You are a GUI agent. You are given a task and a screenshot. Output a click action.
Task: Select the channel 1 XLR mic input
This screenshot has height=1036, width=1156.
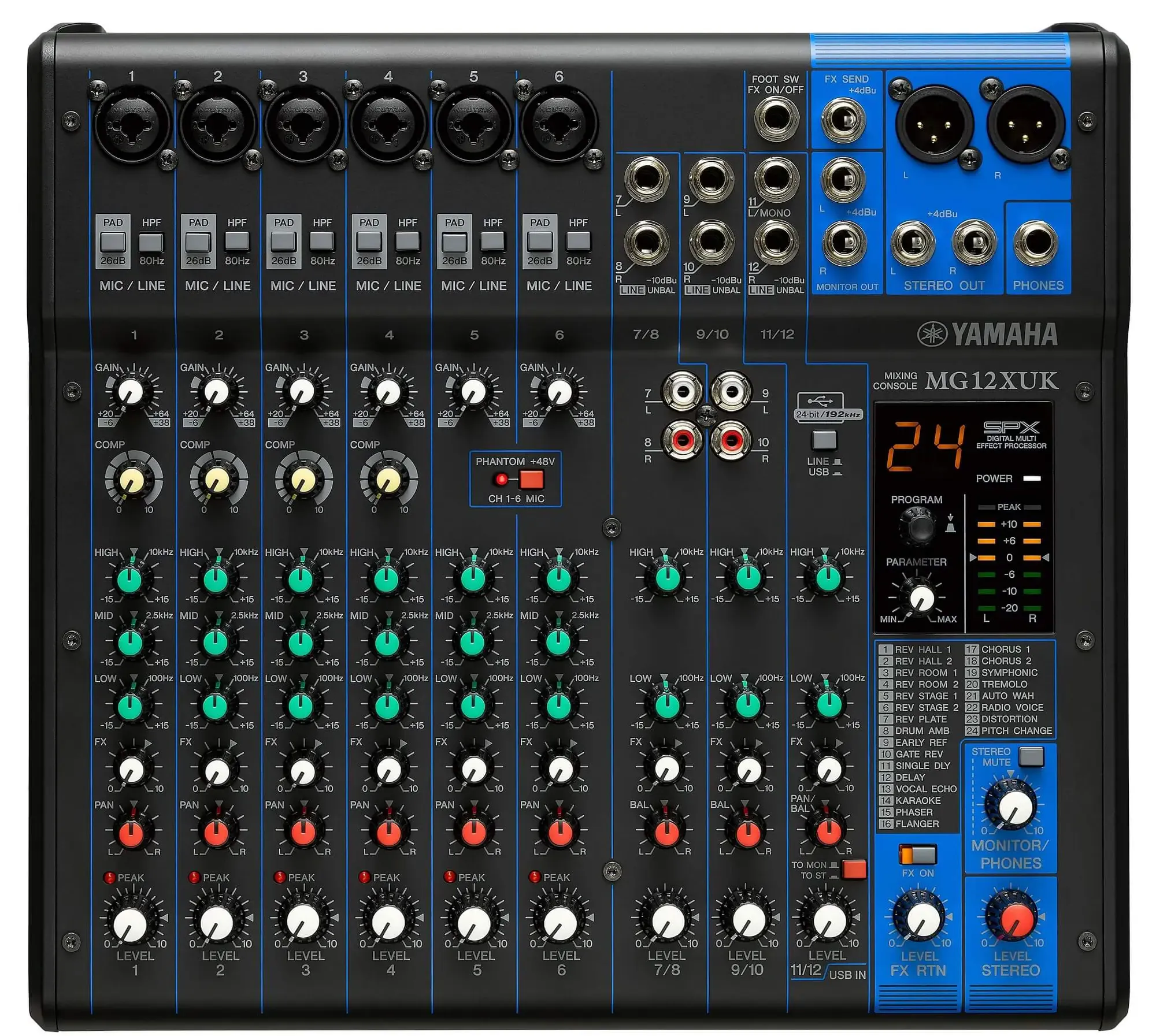pos(132,126)
